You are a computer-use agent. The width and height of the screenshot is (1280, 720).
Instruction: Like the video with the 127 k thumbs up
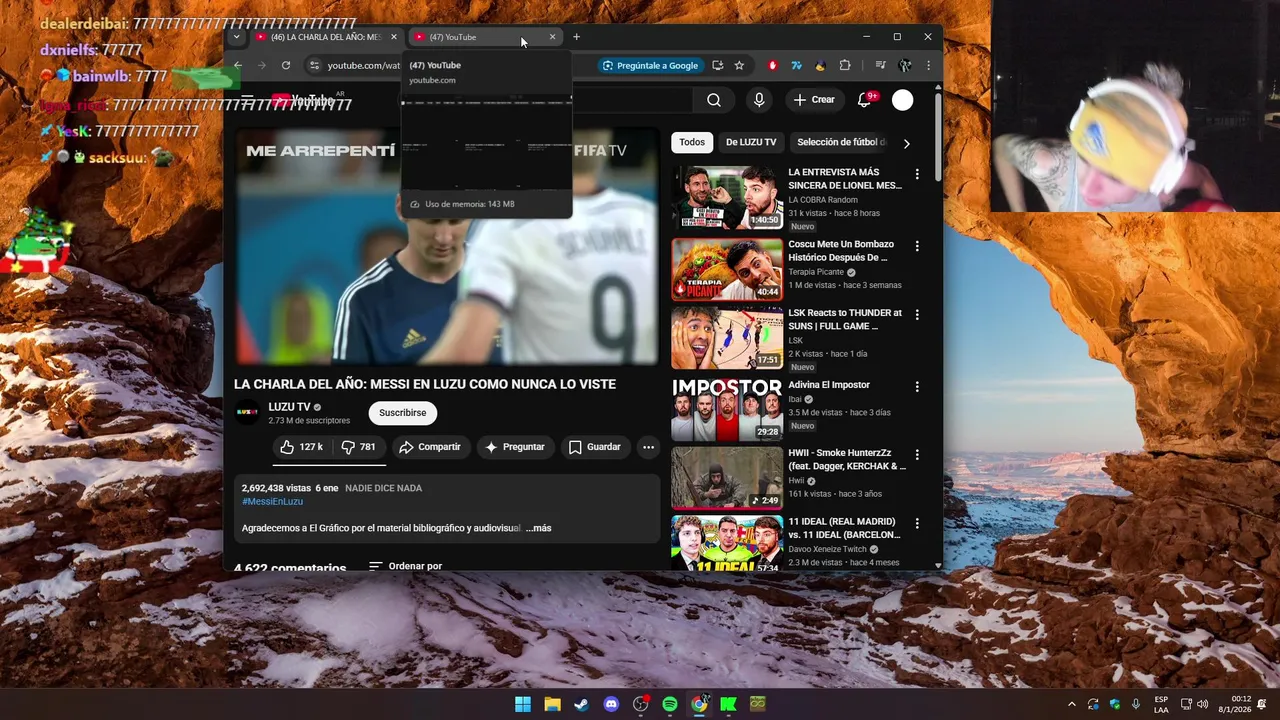tap(302, 447)
